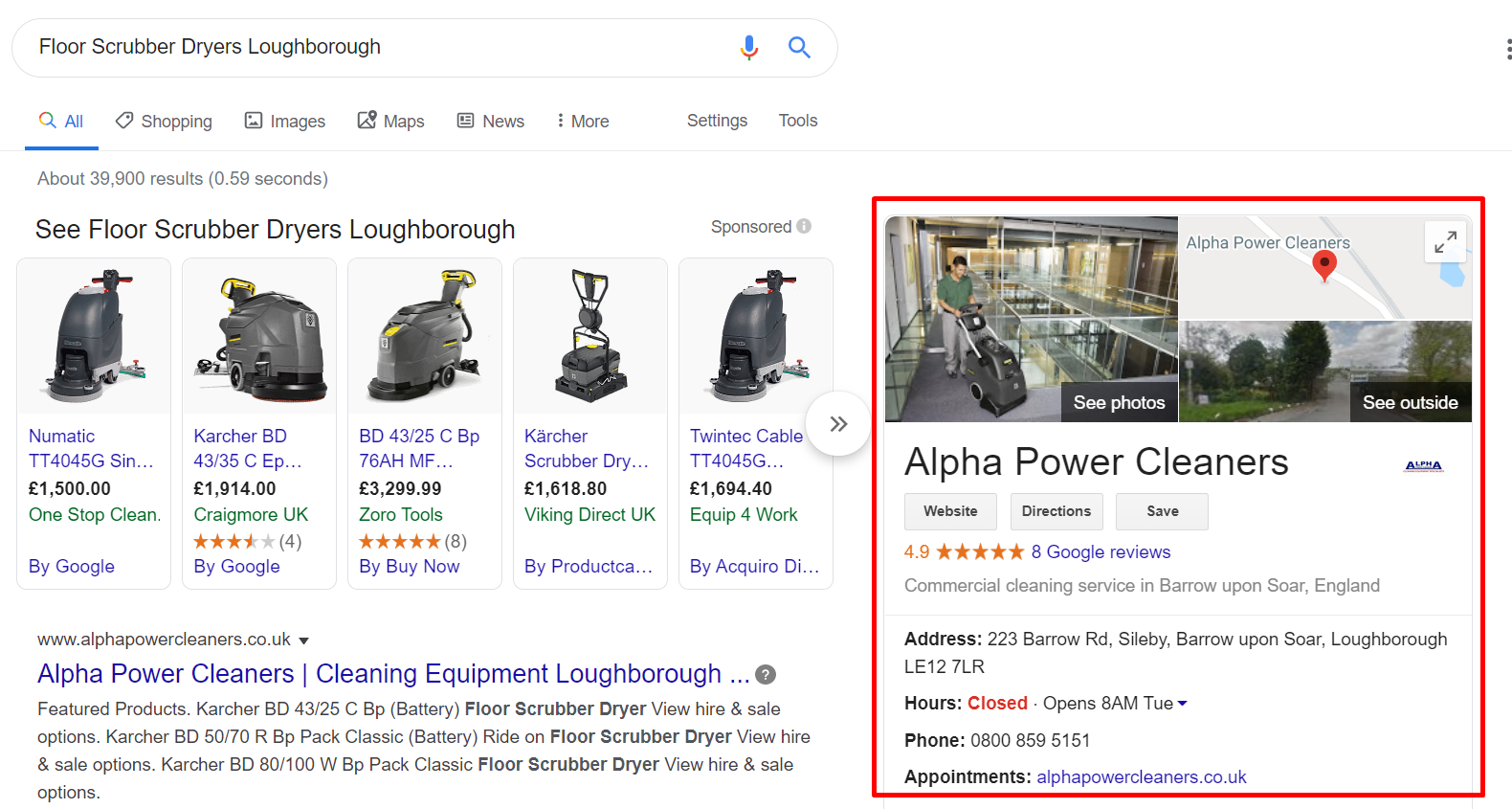Click Equip 4 Work seller name

[x=744, y=515]
